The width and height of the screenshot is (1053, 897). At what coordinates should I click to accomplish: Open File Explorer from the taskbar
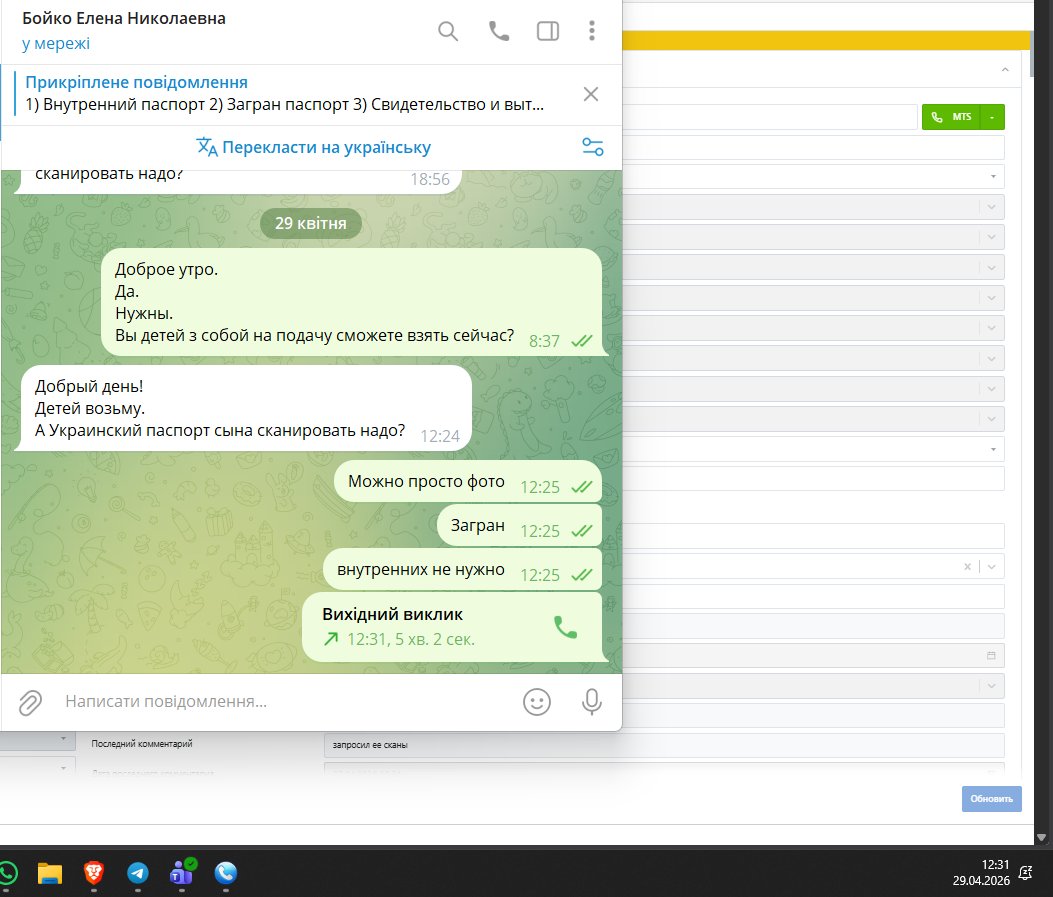pyautogui.click(x=50, y=874)
